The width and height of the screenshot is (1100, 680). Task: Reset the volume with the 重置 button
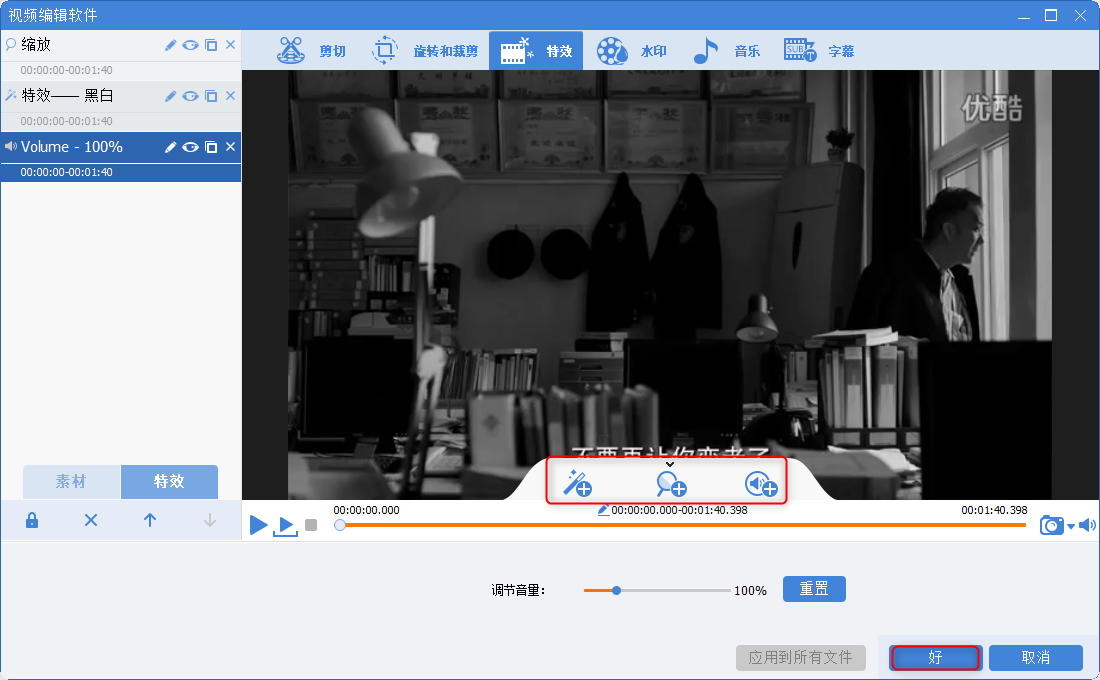coord(814,589)
